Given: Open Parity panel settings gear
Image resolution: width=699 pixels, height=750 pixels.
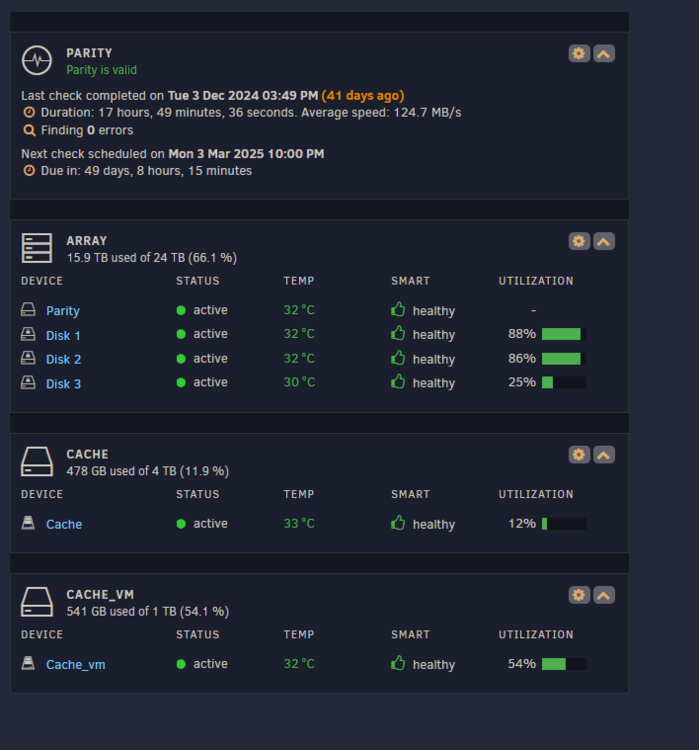Looking at the screenshot, I should click(579, 54).
